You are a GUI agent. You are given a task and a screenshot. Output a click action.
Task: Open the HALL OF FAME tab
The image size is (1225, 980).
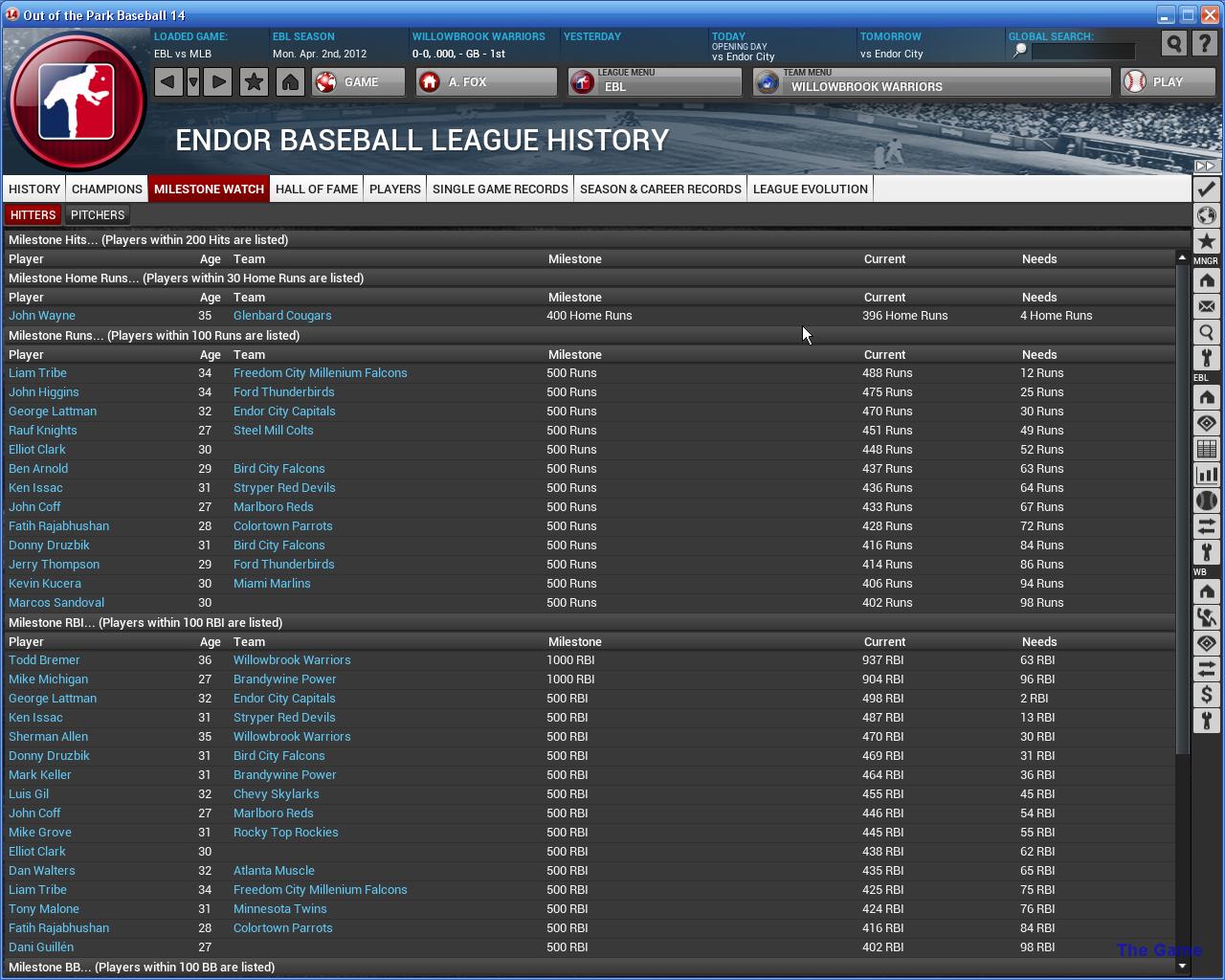click(317, 189)
